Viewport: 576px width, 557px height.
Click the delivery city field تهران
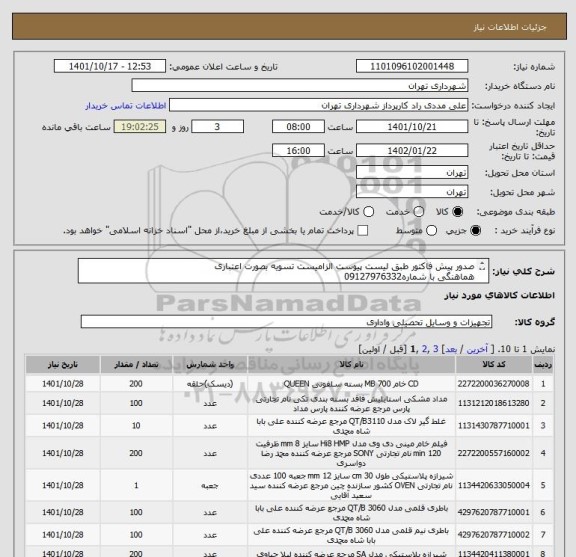coord(412,192)
